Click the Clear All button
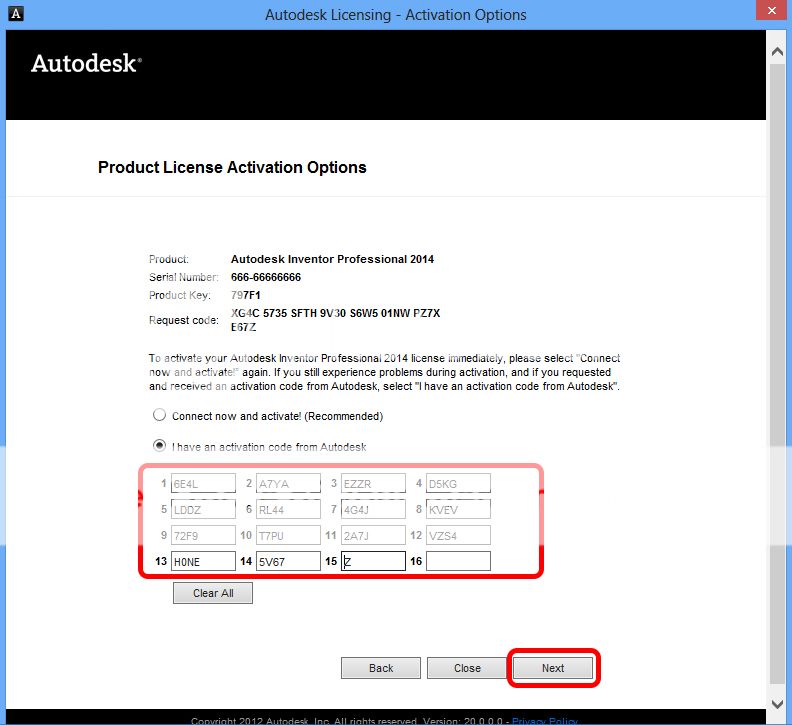This screenshot has height=725, width=792. click(213, 593)
